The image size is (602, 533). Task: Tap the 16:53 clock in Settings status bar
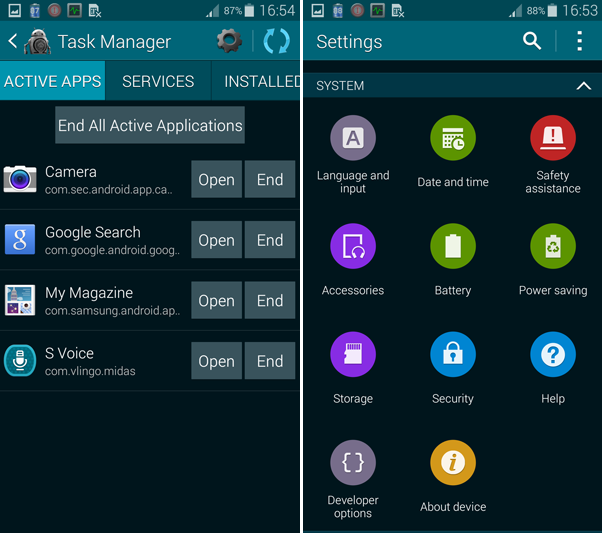coord(580,10)
